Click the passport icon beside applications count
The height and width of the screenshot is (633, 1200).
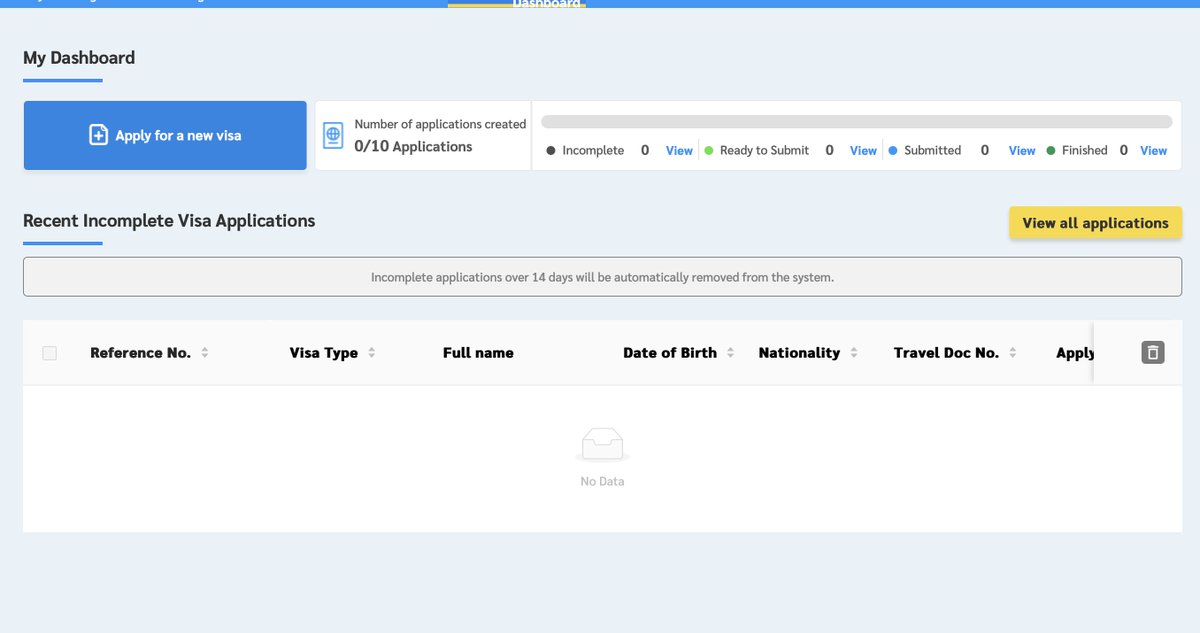tap(333, 136)
